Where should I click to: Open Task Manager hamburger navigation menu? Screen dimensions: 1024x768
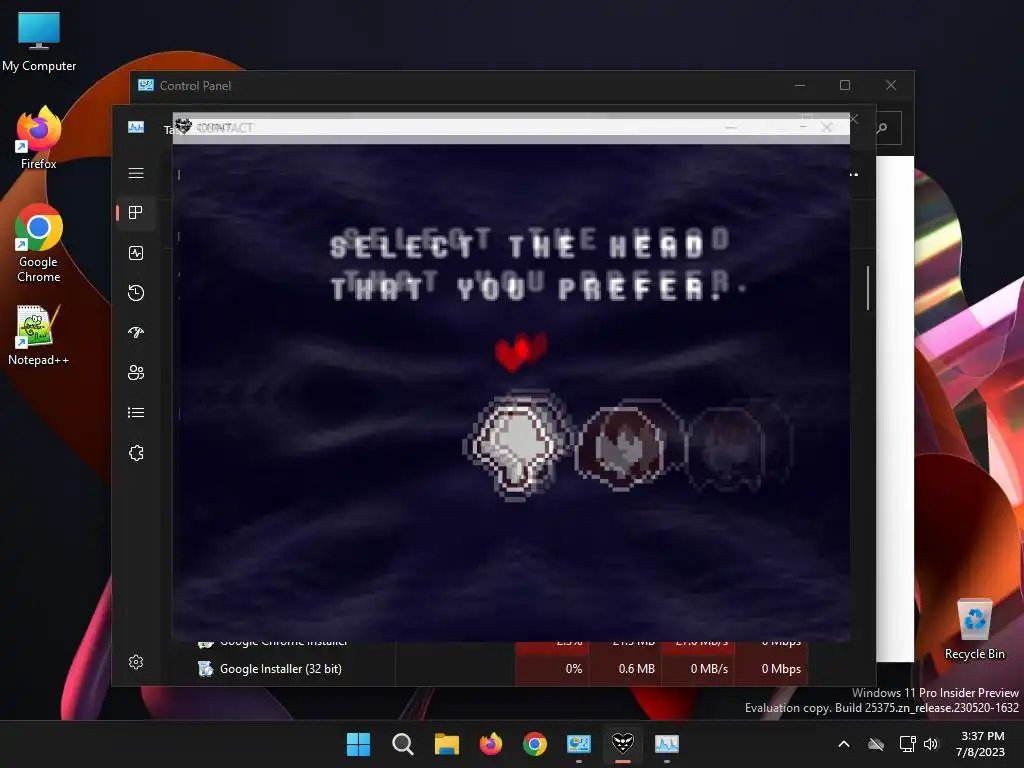(136, 173)
